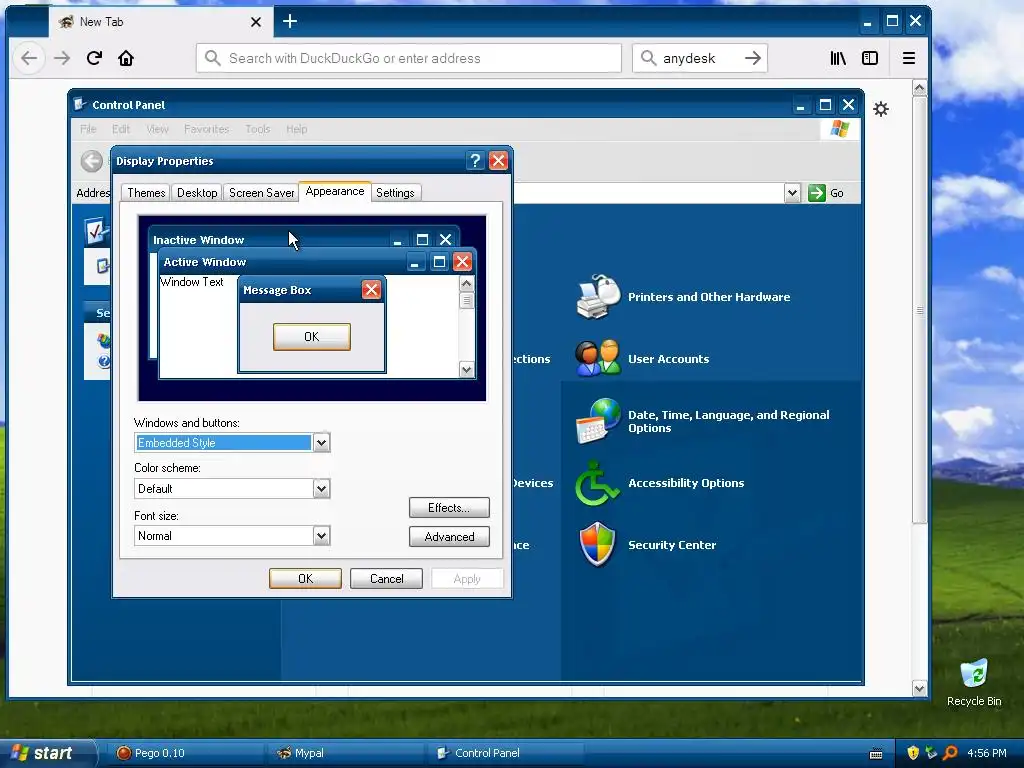
Task: Click the search arrow next to anydesk
Action: (753, 58)
